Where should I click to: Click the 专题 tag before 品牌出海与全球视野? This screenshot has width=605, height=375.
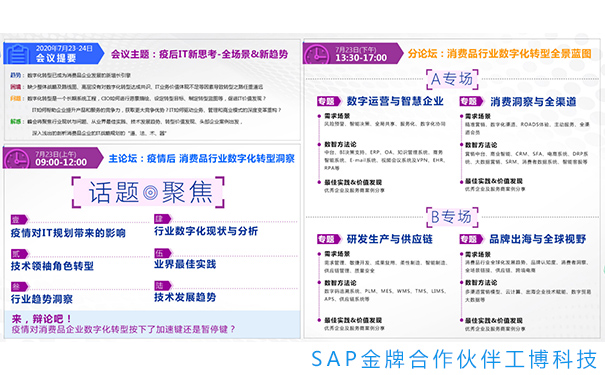[x=471, y=239]
